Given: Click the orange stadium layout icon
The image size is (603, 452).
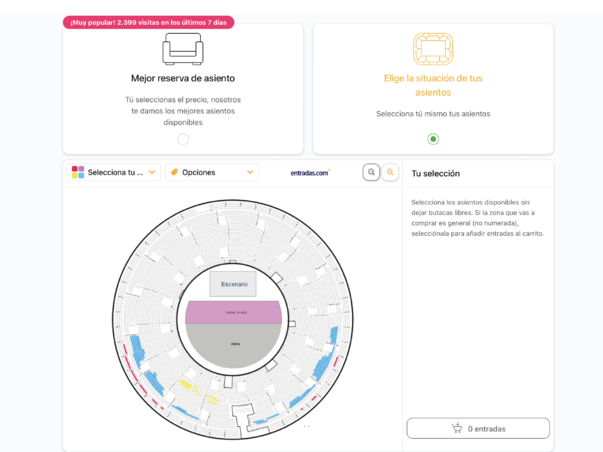Looking at the screenshot, I should coord(433,49).
